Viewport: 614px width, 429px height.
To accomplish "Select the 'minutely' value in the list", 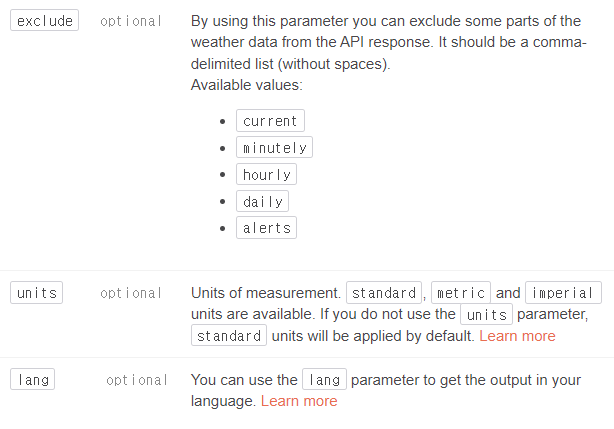I will (274, 148).
